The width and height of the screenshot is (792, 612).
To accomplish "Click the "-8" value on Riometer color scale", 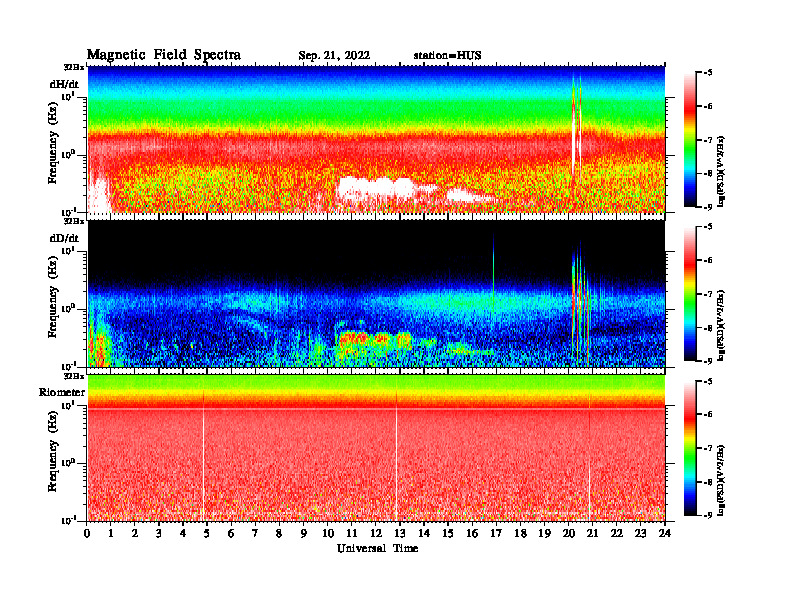I will click(x=708, y=482).
